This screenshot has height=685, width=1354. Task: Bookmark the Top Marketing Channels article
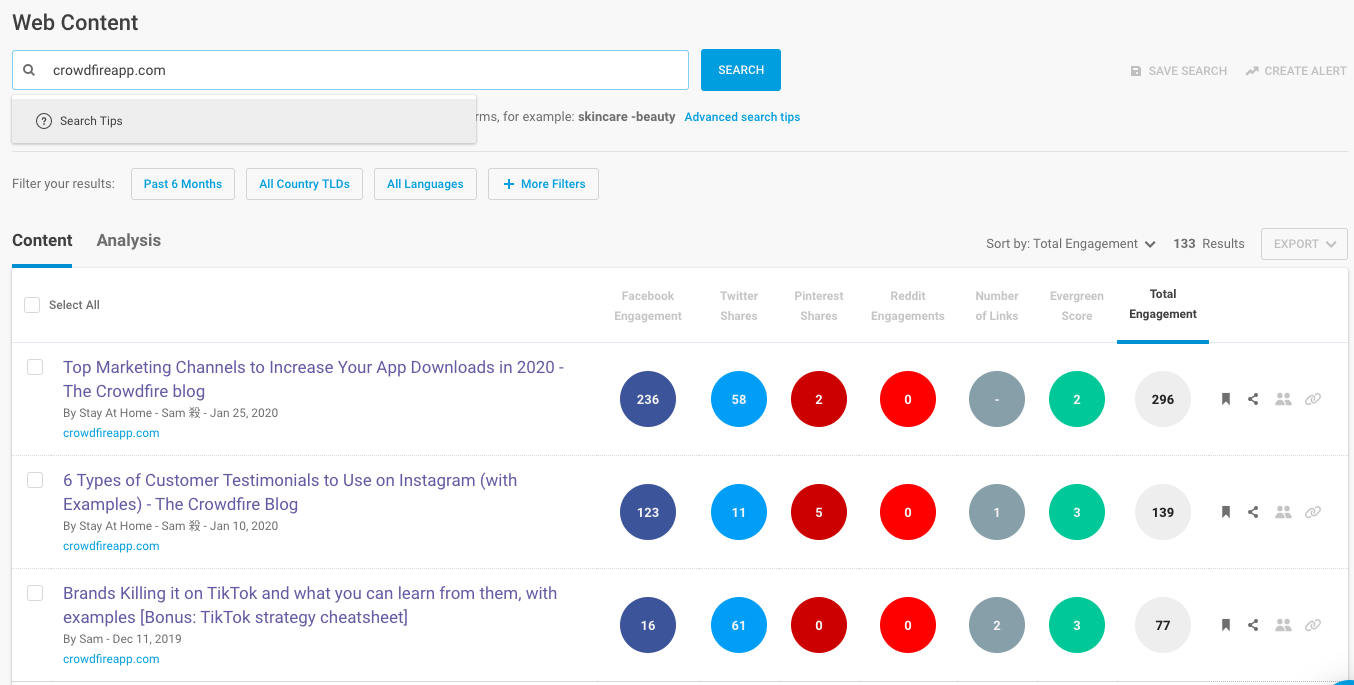(1225, 399)
